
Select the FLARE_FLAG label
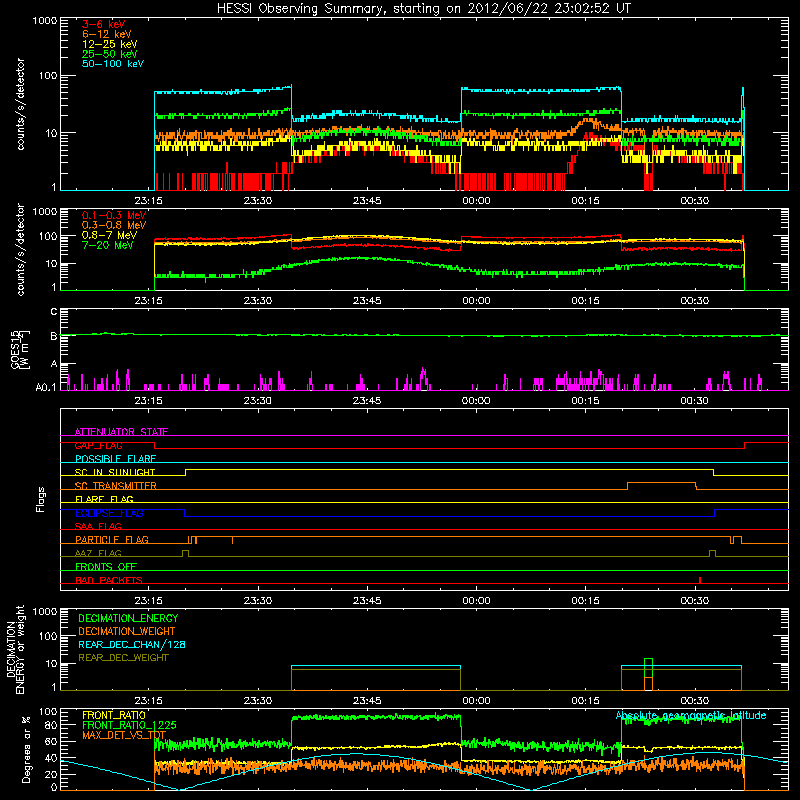click(x=104, y=499)
